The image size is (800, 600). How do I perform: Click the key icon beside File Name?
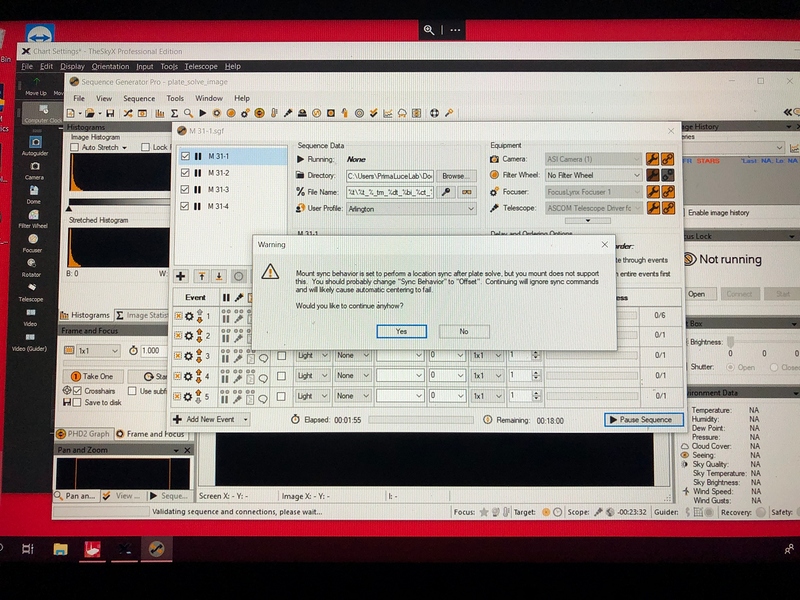446,192
